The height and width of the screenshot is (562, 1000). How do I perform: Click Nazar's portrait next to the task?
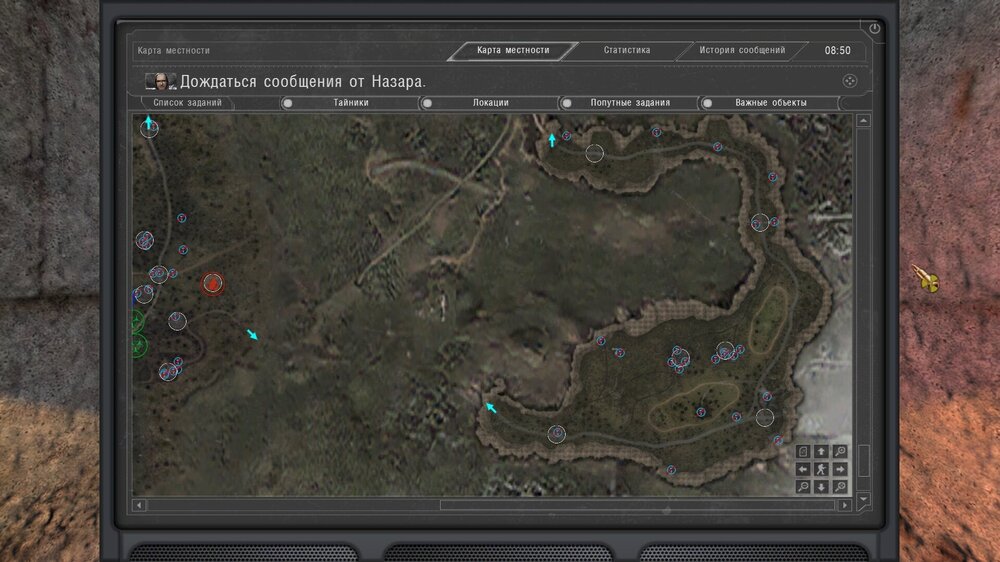coord(161,81)
